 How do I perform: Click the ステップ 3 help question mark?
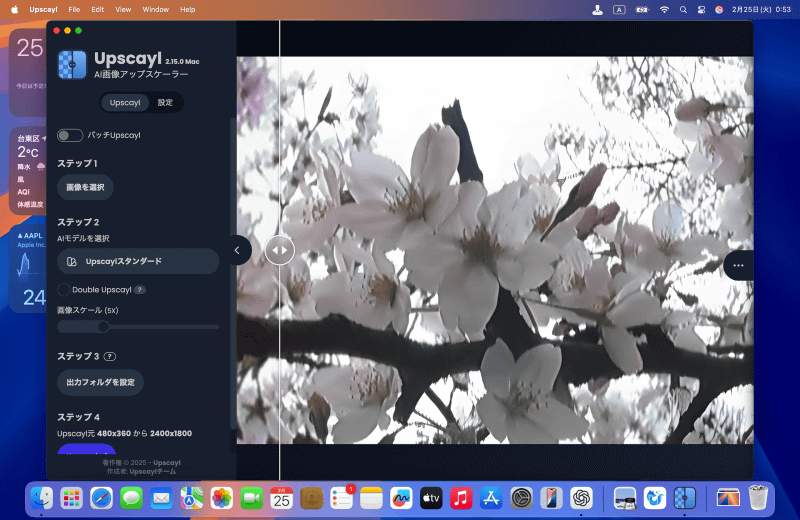(x=110, y=356)
